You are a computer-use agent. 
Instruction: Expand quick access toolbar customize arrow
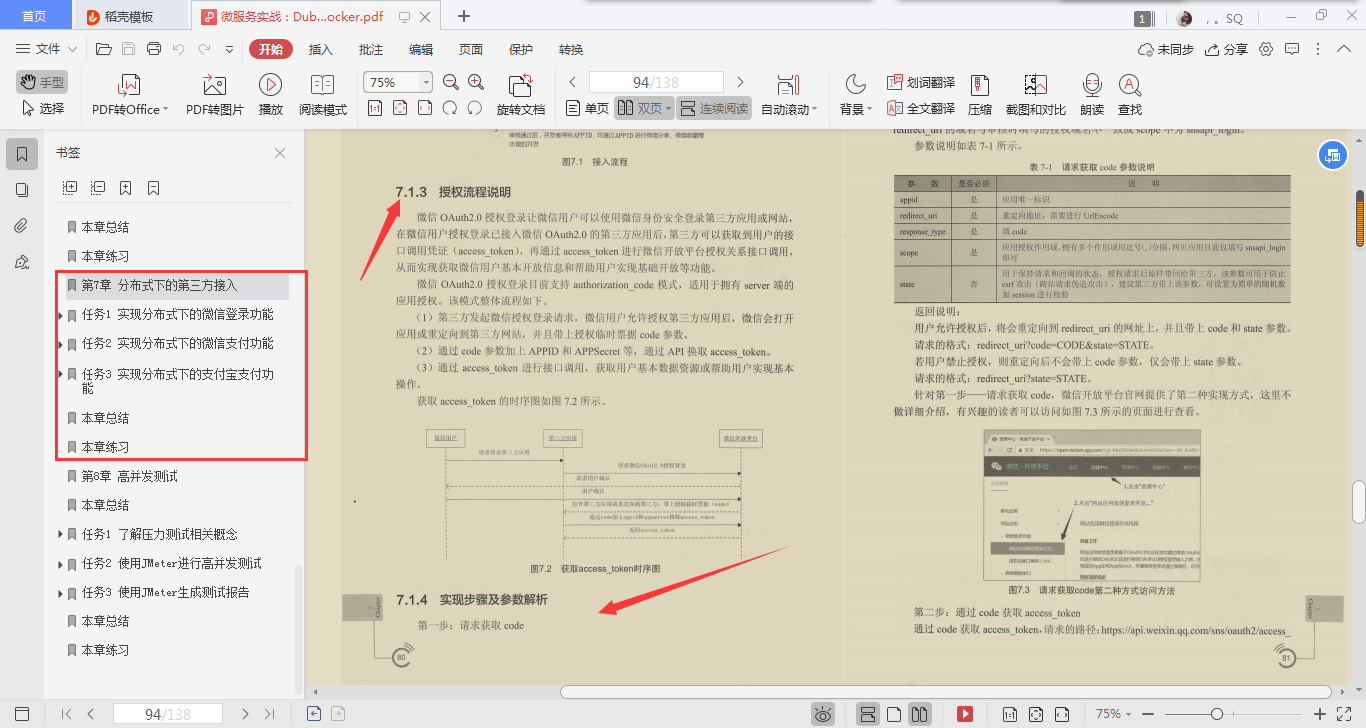[230, 49]
